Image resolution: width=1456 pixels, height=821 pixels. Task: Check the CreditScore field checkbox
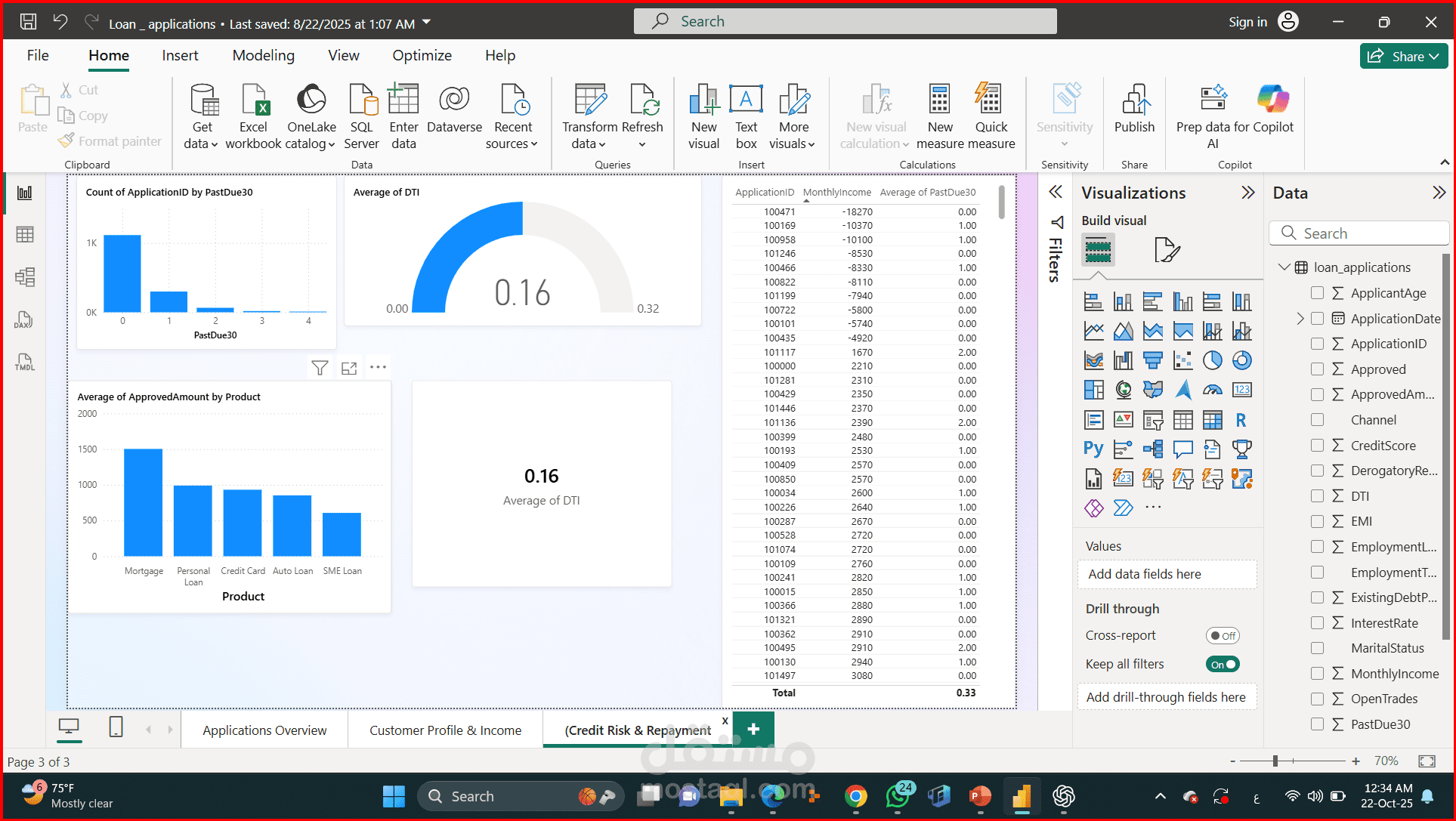tap(1317, 446)
